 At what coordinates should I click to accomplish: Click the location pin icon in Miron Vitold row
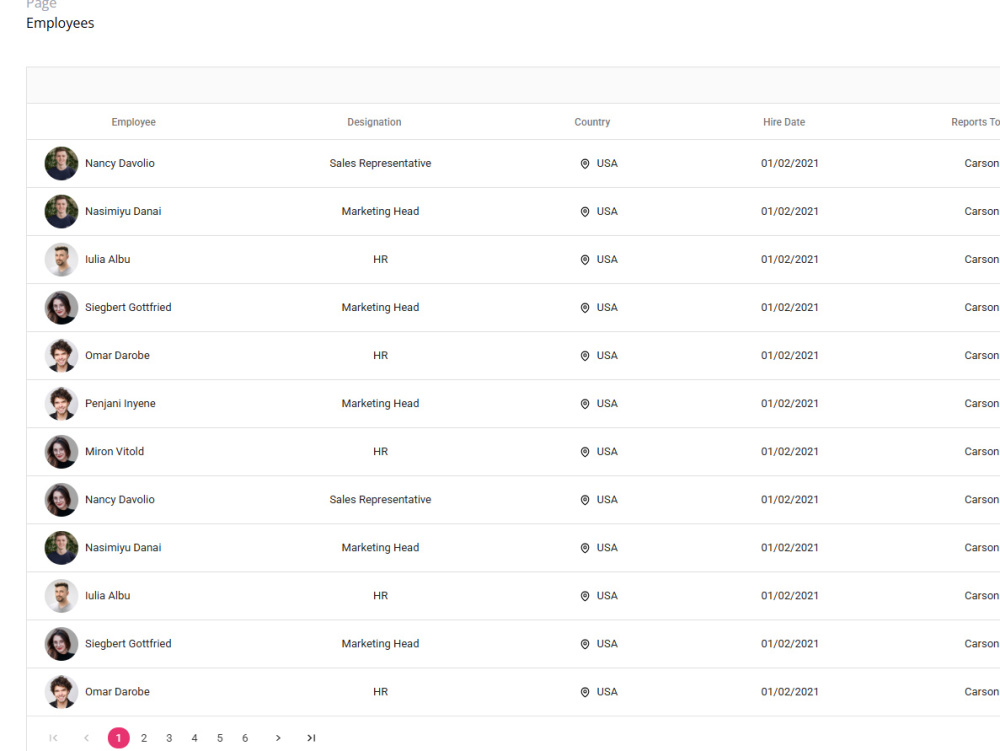click(x=585, y=452)
